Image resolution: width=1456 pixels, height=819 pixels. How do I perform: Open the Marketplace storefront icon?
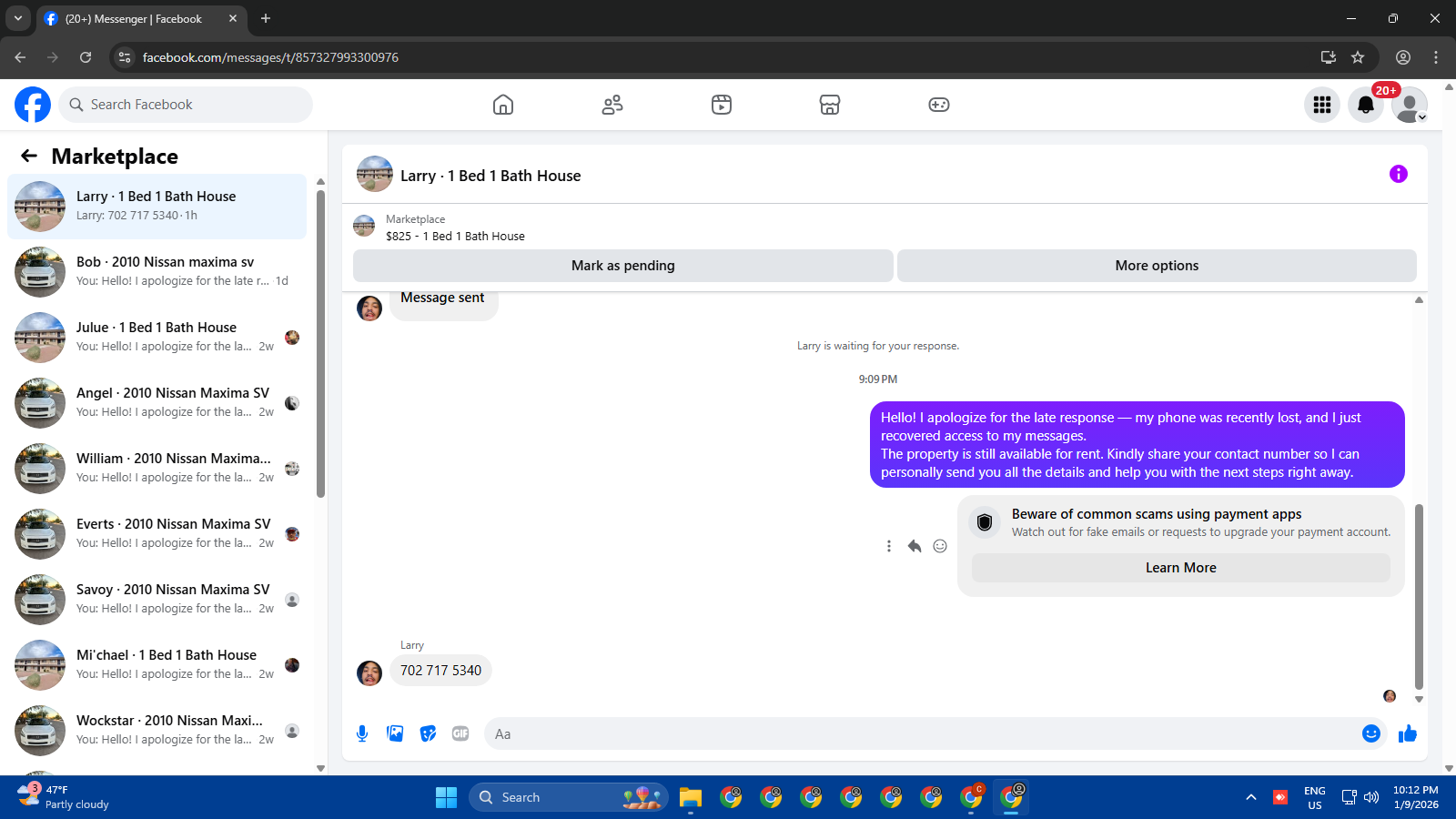(x=830, y=105)
